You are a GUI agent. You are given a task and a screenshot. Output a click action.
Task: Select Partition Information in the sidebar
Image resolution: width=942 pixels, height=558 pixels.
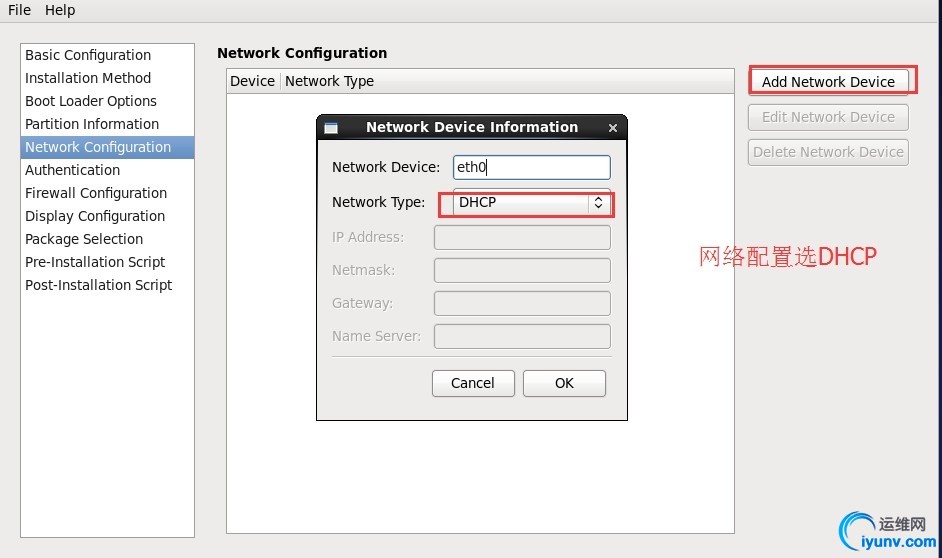92,124
